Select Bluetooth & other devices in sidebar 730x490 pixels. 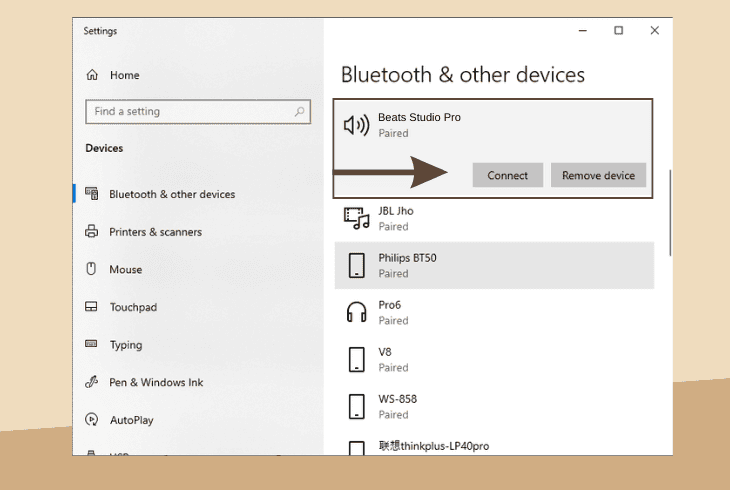[172, 194]
